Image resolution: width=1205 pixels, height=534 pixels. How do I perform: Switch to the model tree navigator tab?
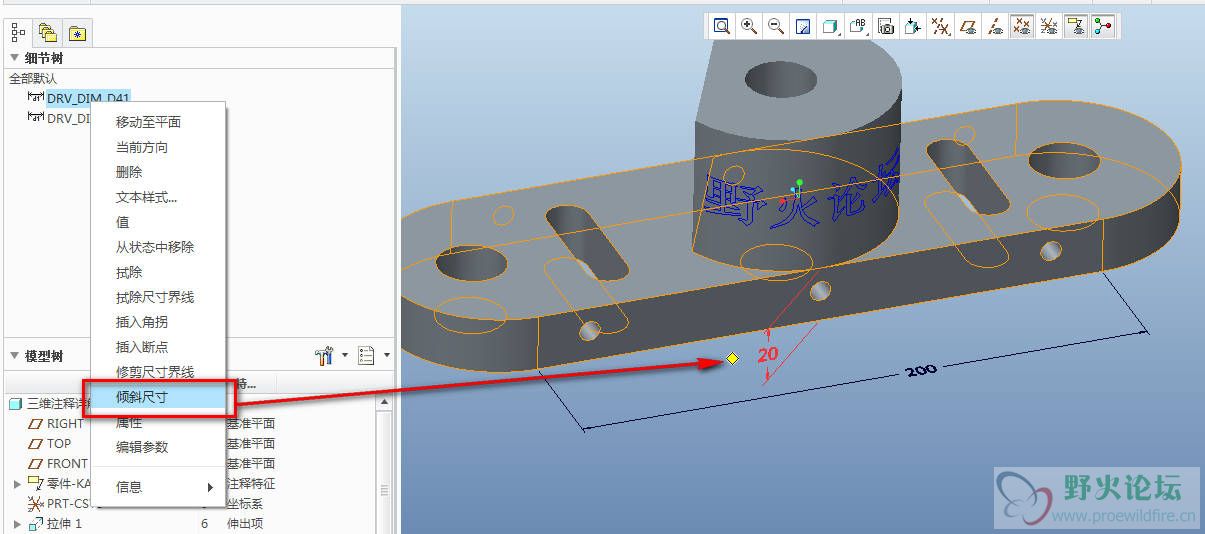[20, 32]
